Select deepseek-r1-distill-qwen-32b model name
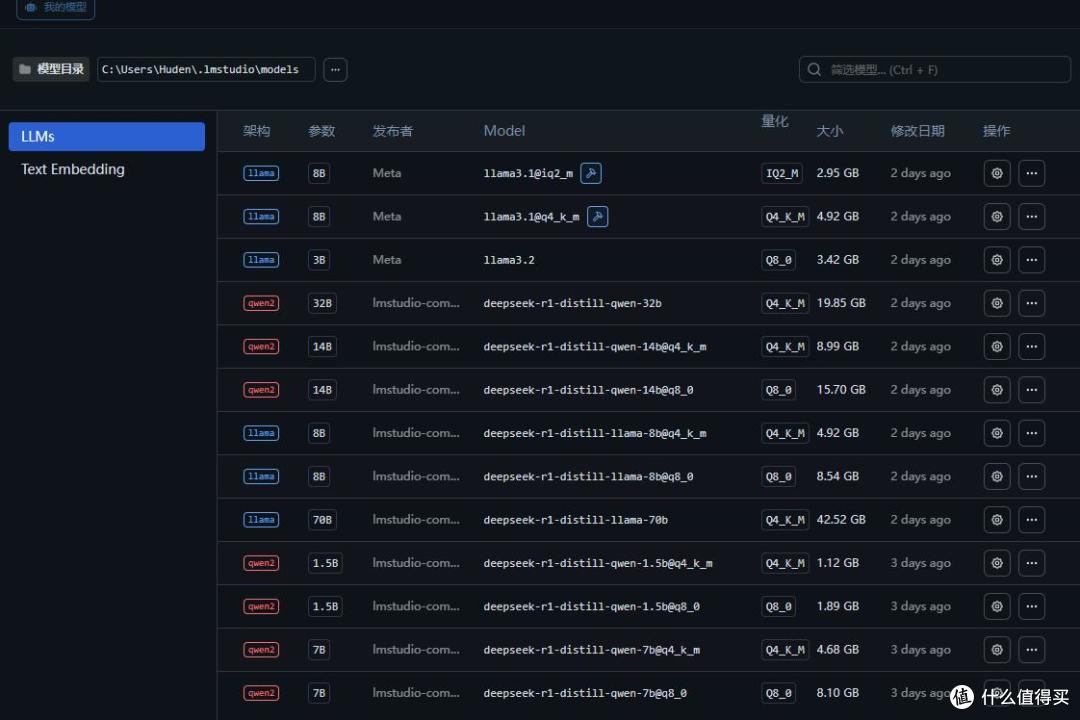Viewport: 1080px width, 720px height. tap(572, 303)
